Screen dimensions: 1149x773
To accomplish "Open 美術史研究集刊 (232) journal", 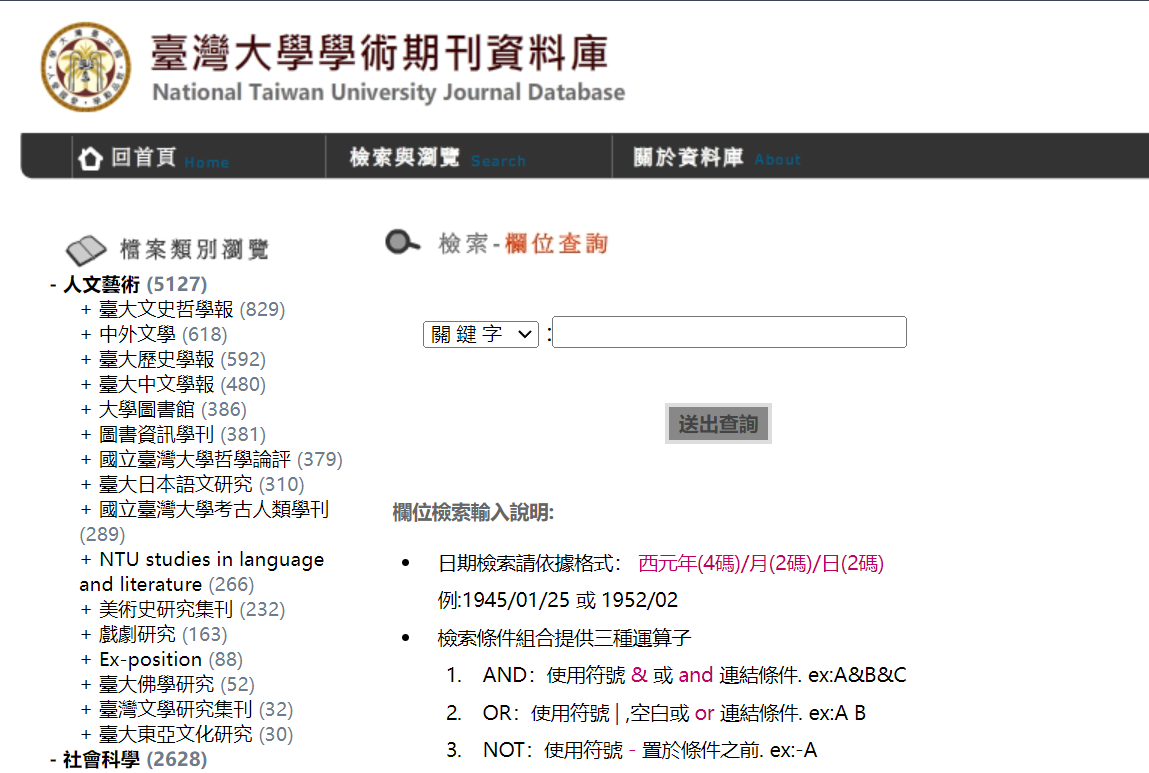I will point(182,609).
